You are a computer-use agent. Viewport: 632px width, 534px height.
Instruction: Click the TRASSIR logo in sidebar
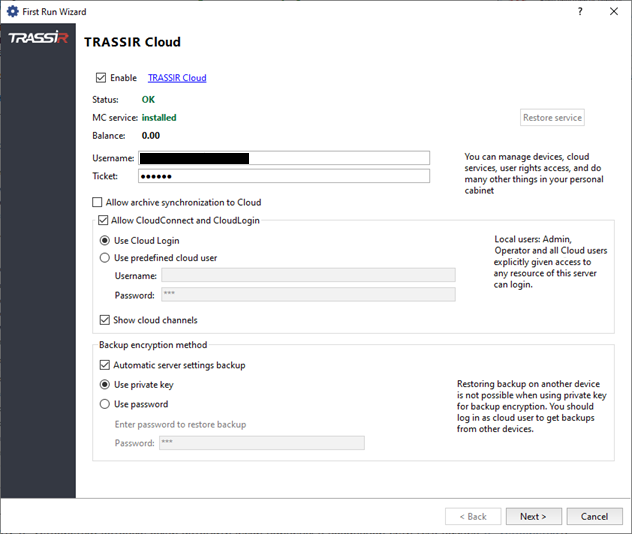37,39
